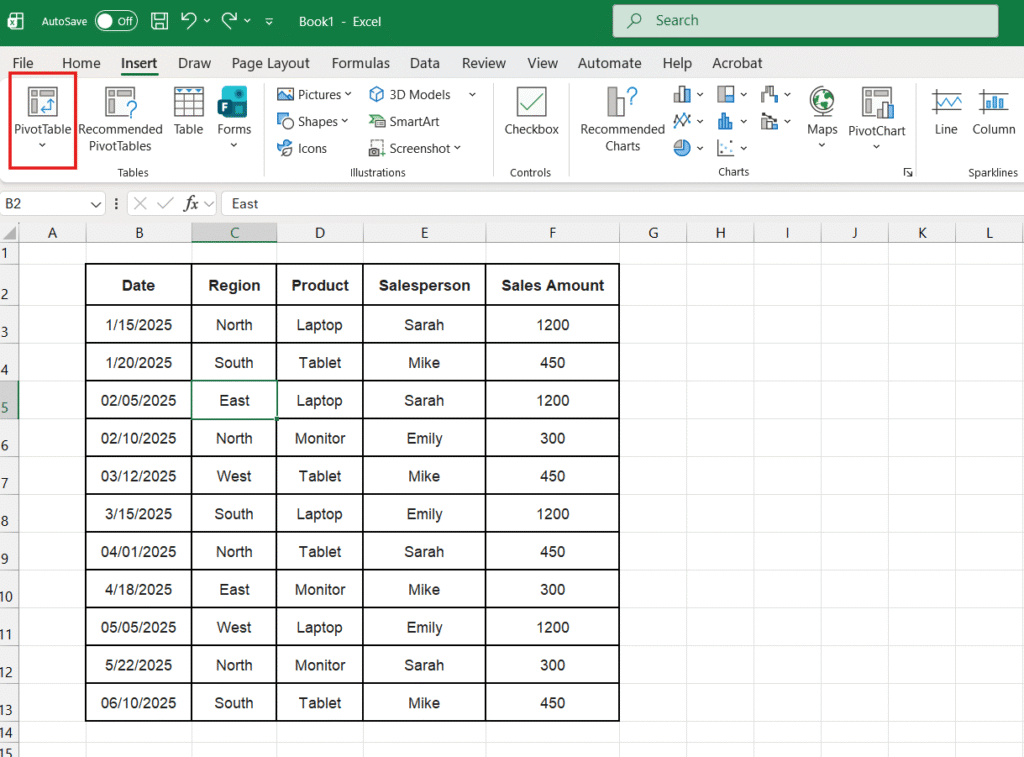The image size is (1024, 757).
Task: Open Recommended Charts
Action: click(622, 104)
